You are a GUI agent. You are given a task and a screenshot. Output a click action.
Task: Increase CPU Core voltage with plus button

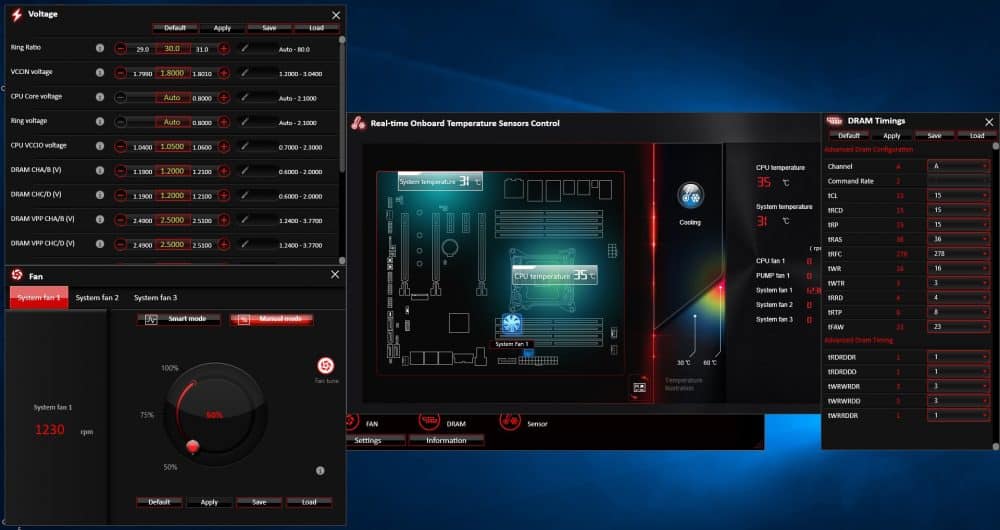click(224, 98)
